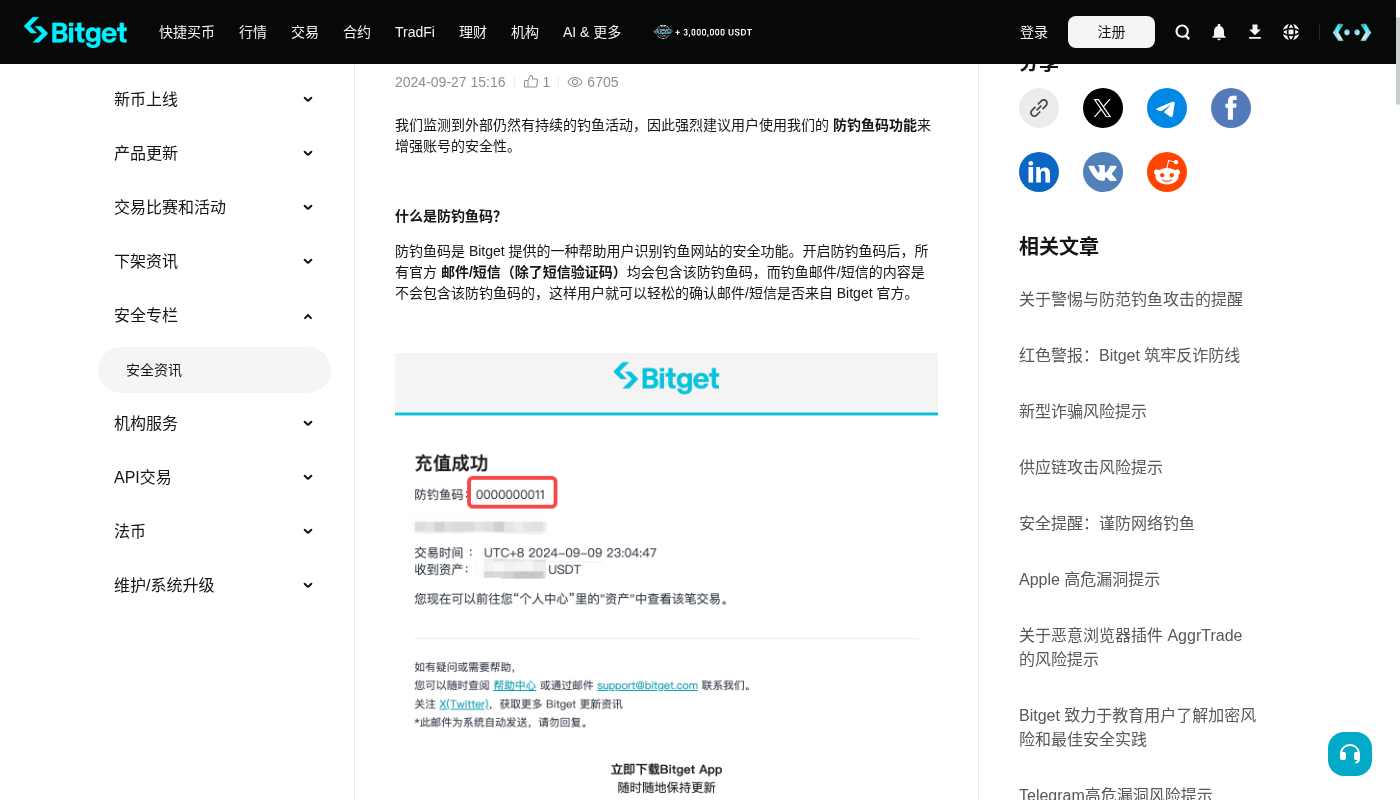Open the 快捷买币 nav menu
Viewport: 1400px width, 800px height.
pyautogui.click(x=187, y=32)
